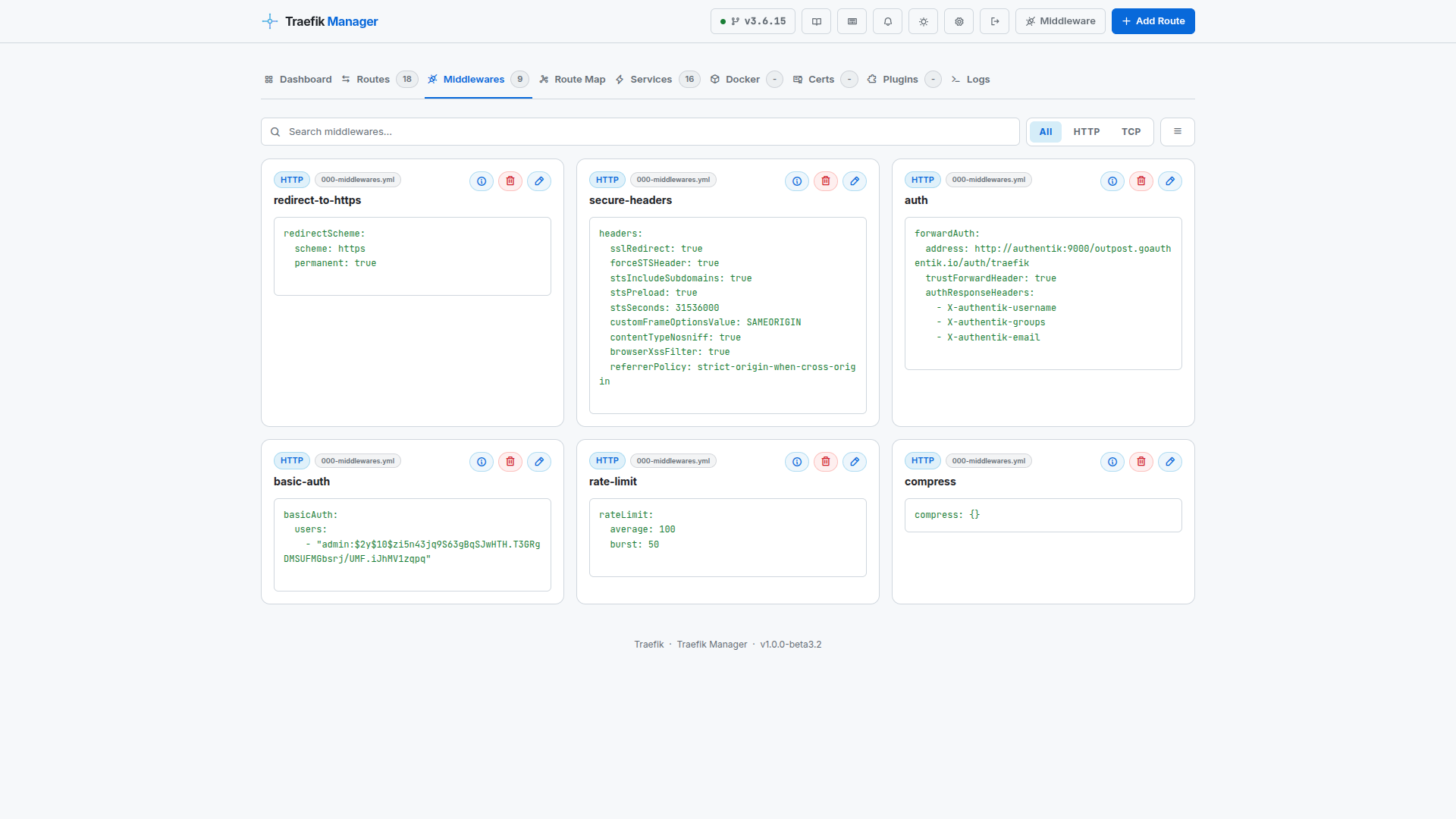Open the Traefik Manager footer link

712,645
